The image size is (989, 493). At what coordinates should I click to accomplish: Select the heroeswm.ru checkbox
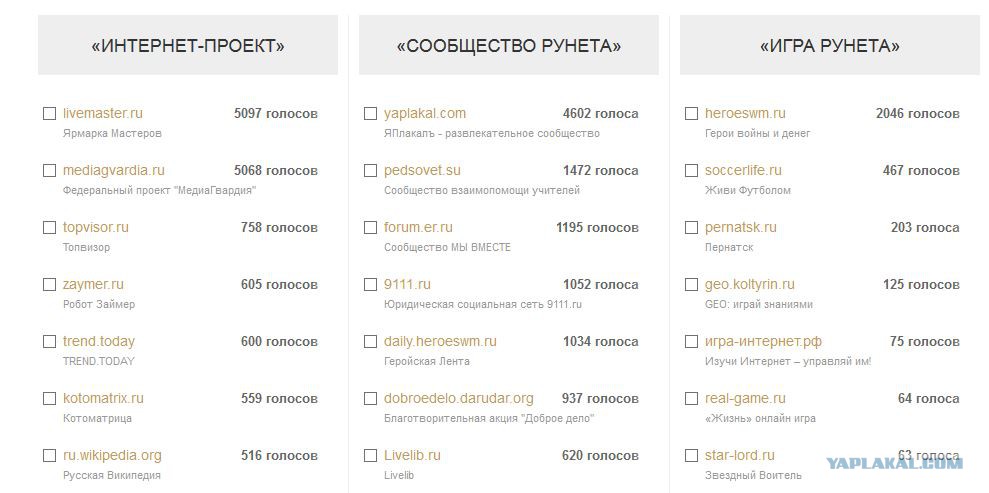tap(691, 113)
